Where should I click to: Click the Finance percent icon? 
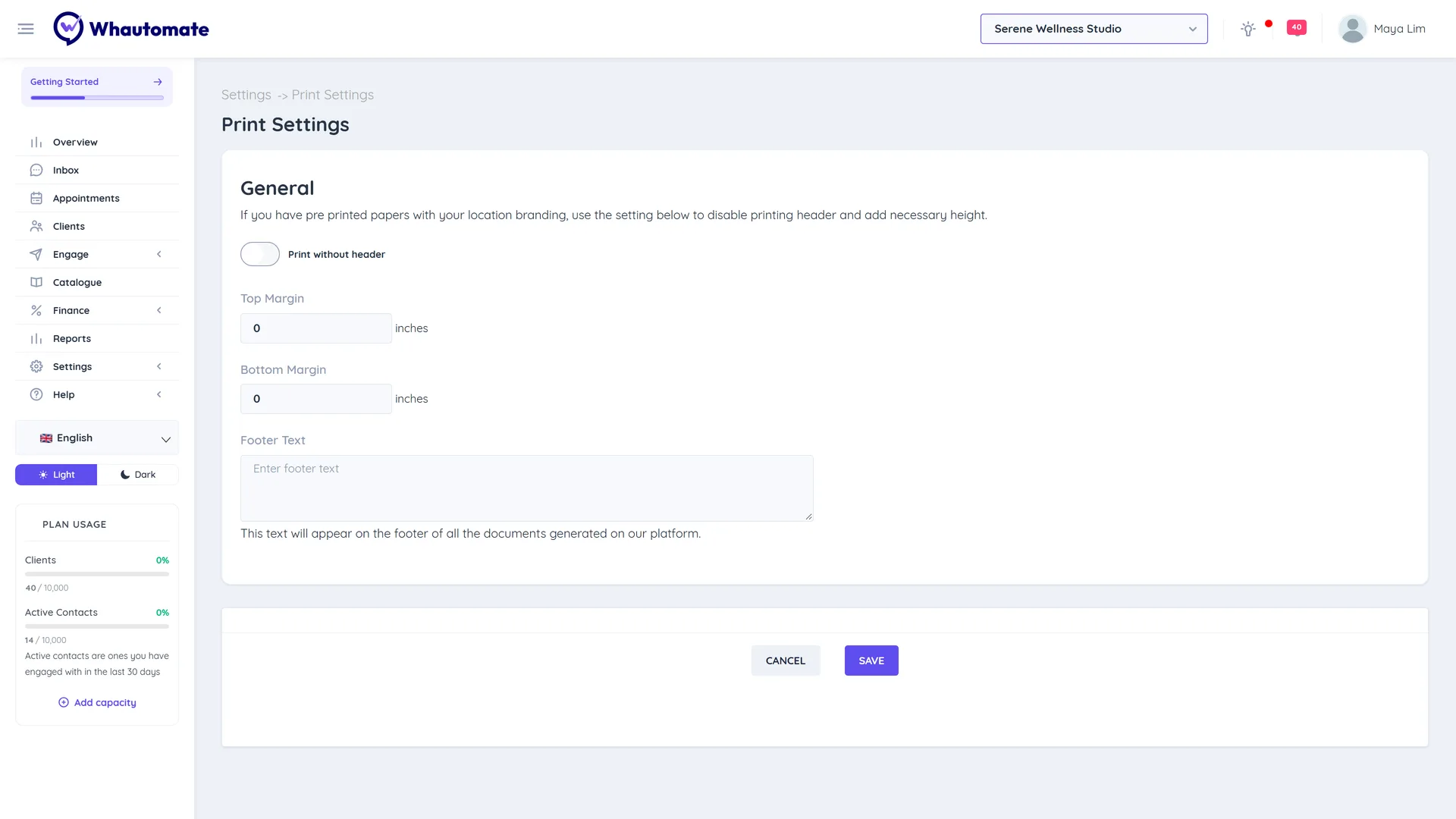[36, 311]
